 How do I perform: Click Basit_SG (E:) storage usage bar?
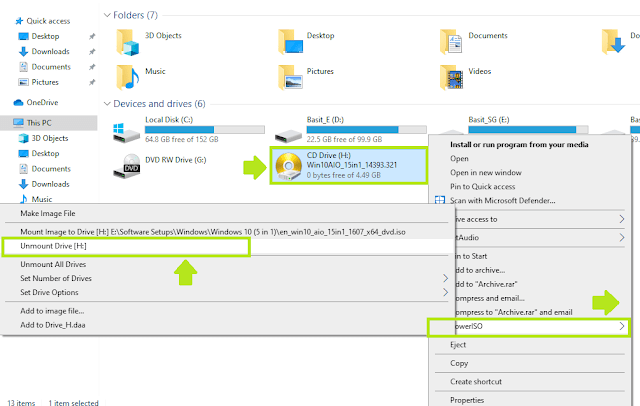pos(528,130)
